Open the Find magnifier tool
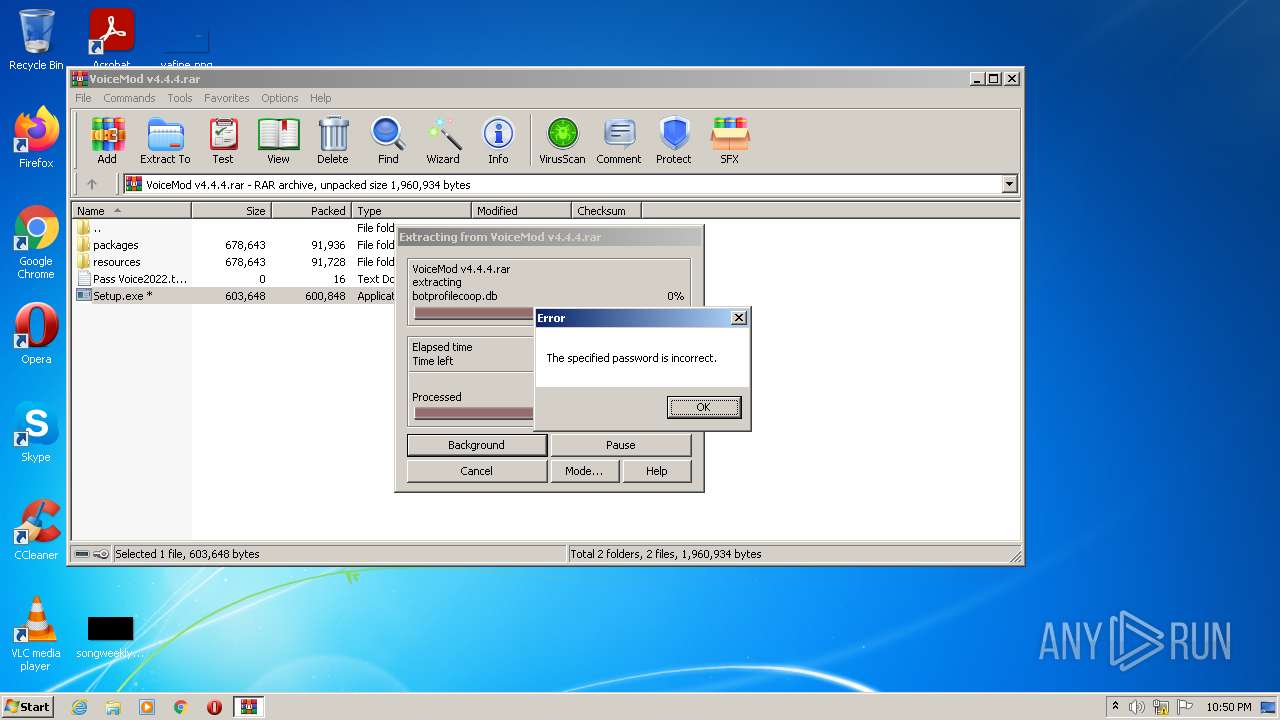1280x720 pixels. point(388,140)
